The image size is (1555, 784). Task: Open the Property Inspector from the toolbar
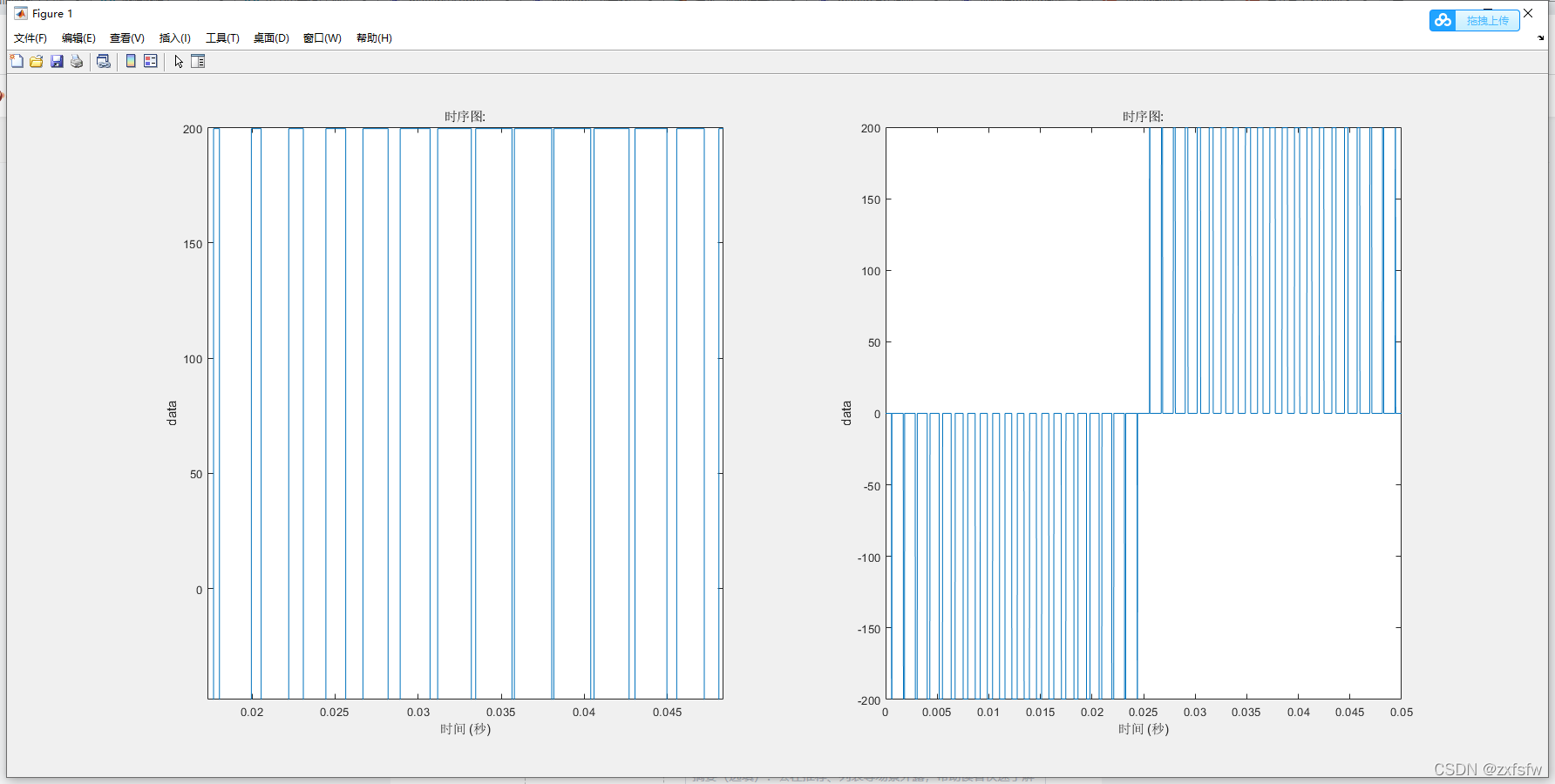pyautogui.click(x=198, y=61)
